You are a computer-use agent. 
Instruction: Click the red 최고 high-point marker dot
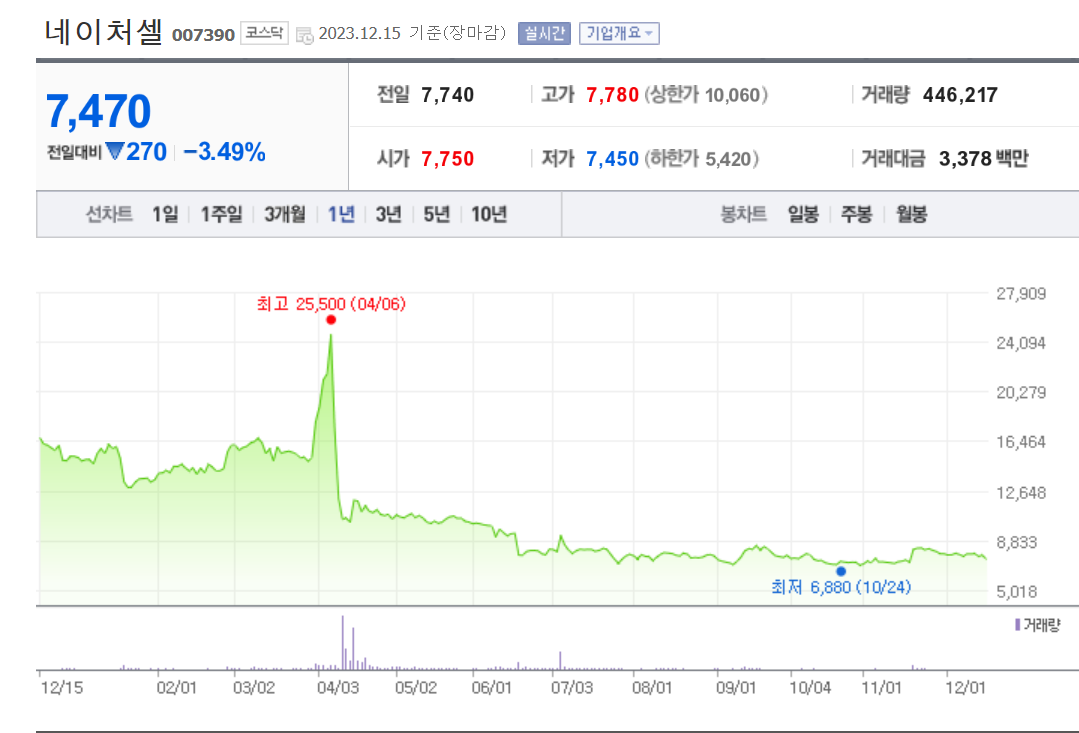[331, 319]
